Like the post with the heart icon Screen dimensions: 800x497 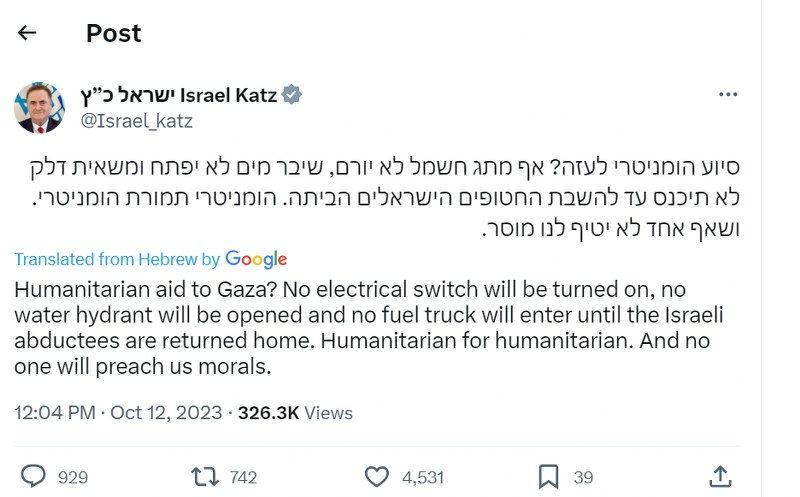click(x=376, y=476)
